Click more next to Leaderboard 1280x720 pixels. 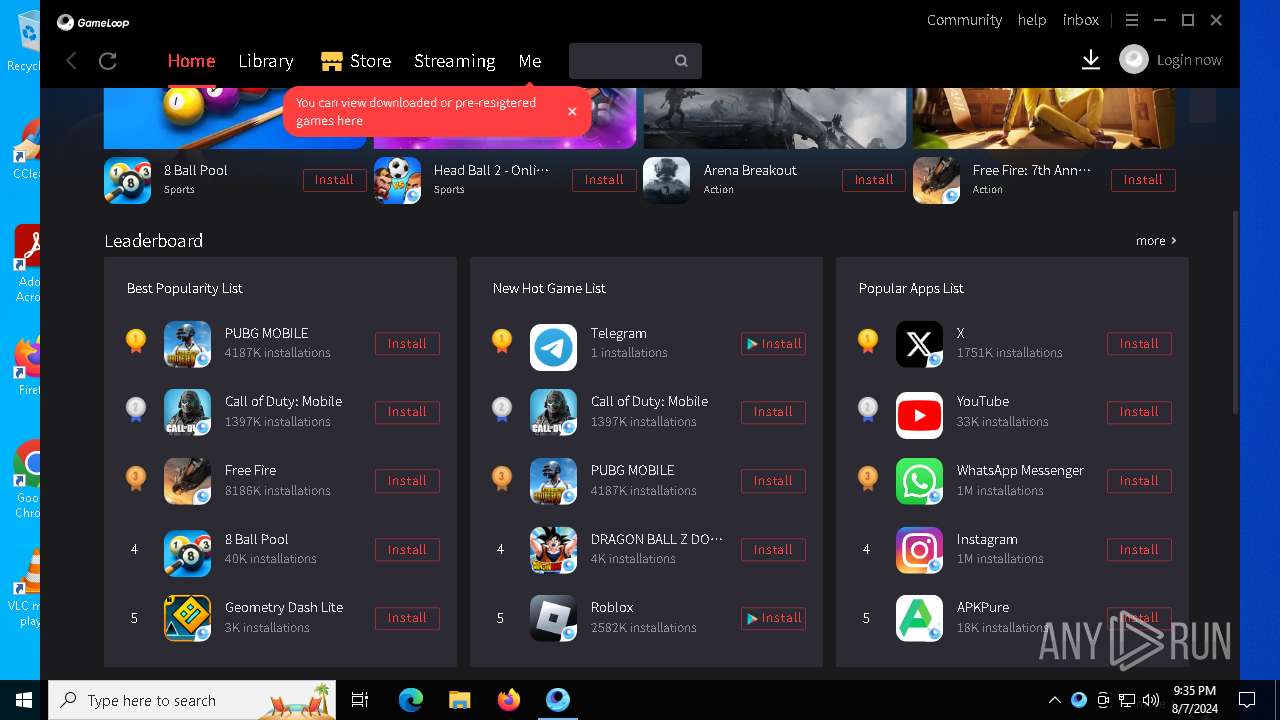pos(1156,241)
